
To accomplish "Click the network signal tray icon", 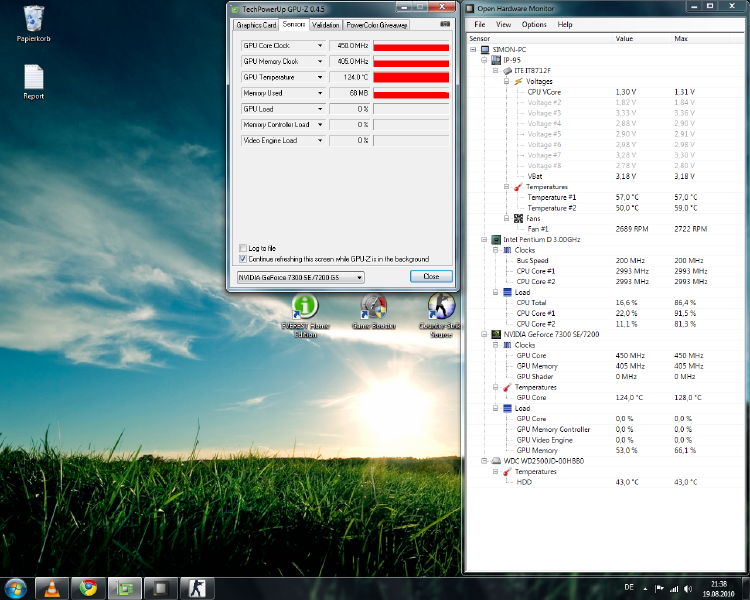I will 674,589.
